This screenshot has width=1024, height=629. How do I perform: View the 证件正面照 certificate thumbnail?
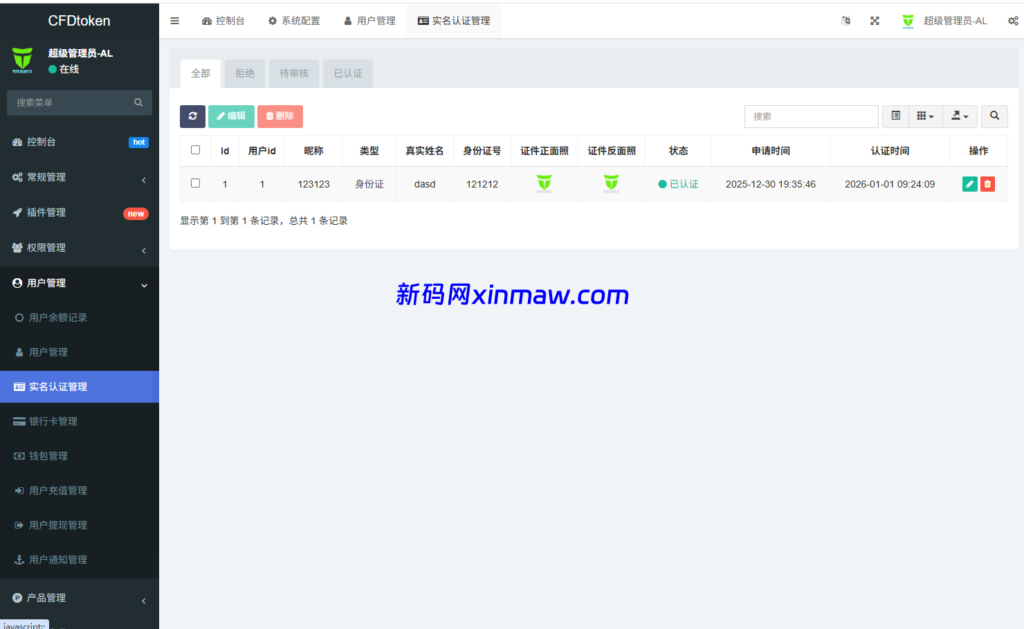(545, 183)
